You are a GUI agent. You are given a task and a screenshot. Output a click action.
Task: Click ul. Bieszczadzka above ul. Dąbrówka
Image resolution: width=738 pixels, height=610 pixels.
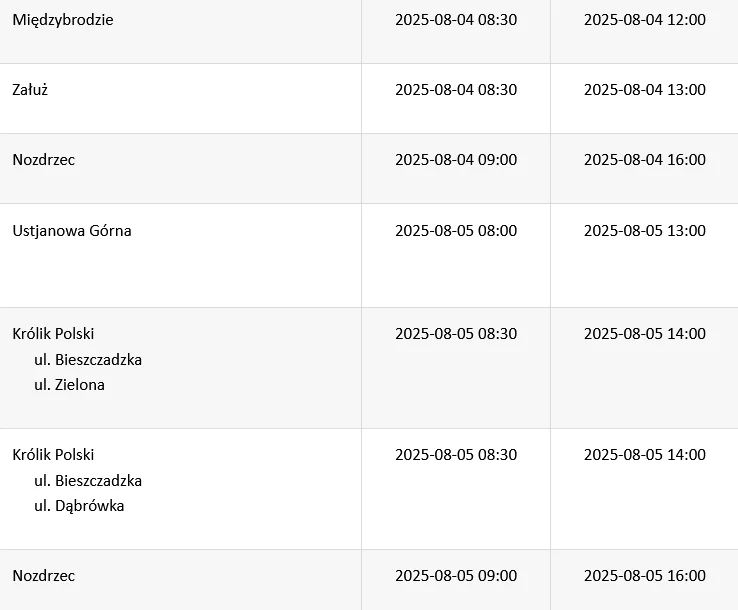(x=88, y=481)
